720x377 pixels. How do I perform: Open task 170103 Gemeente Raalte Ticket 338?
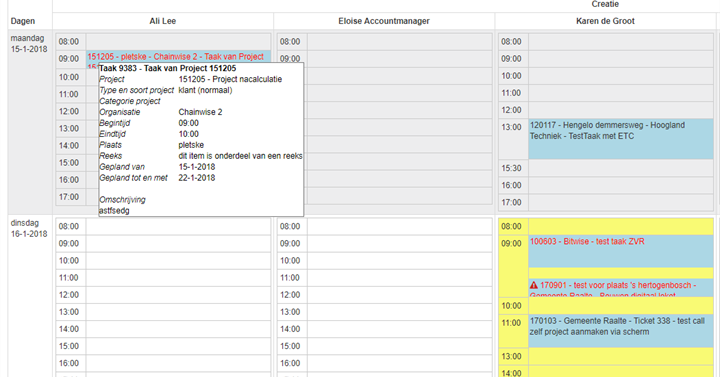click(x=621, y=331)
